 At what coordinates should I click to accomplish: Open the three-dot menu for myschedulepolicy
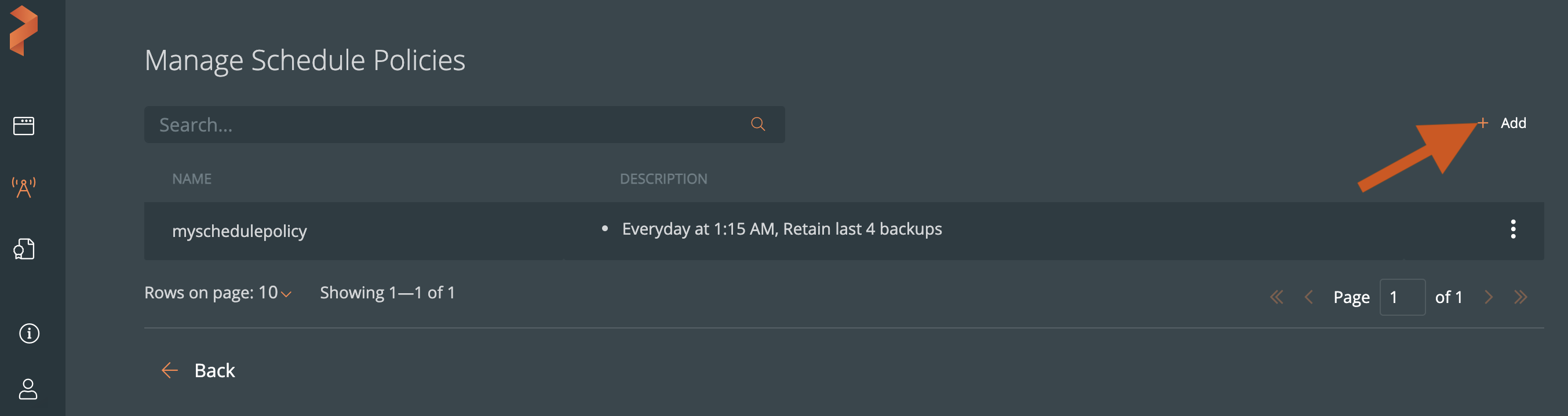(1512, 229)
